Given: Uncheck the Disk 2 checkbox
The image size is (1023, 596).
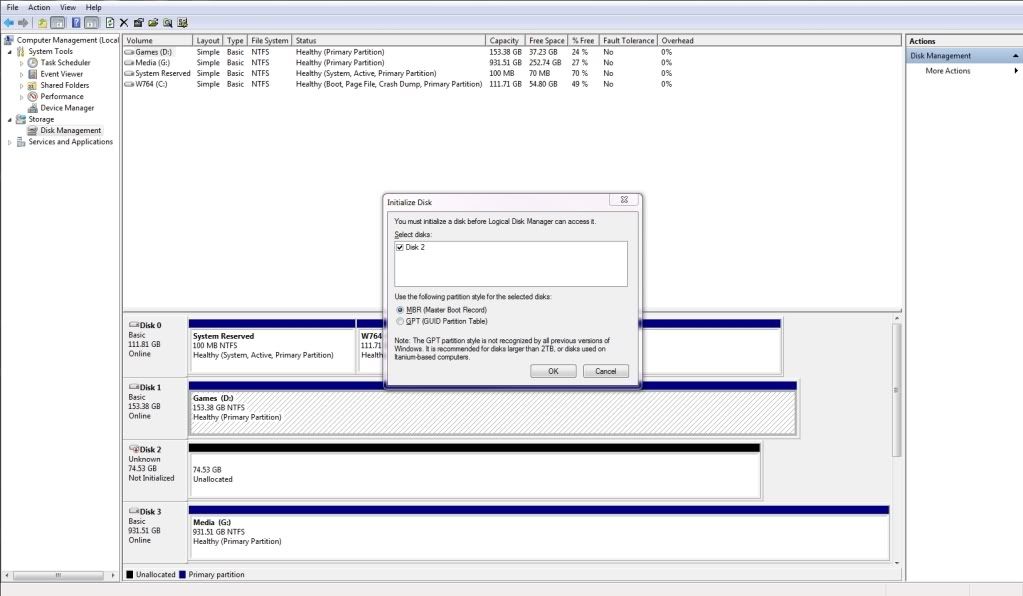Looking at the screenshot, I should click(400, 247).
